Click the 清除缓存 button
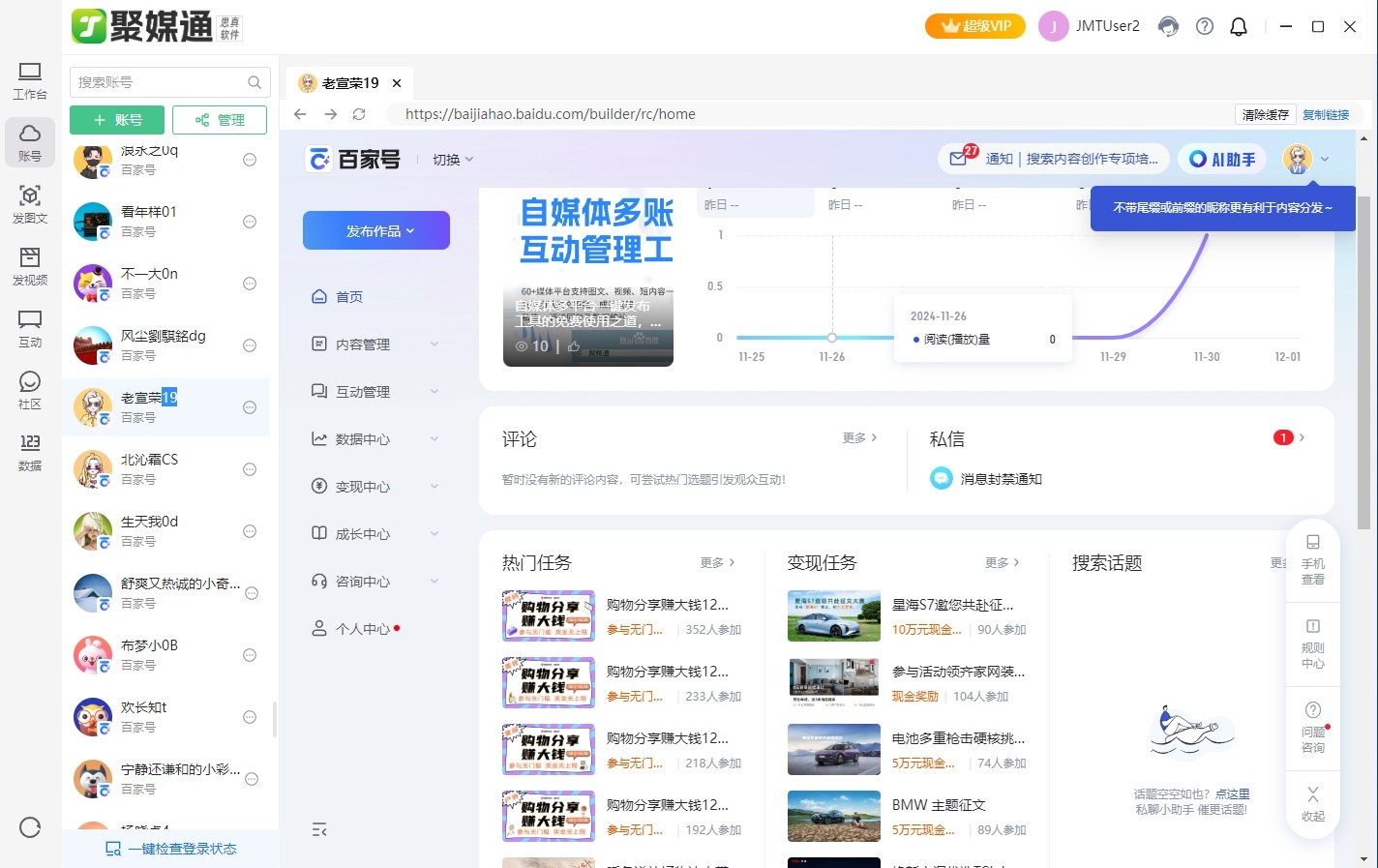 click(x=1265, y=114)
